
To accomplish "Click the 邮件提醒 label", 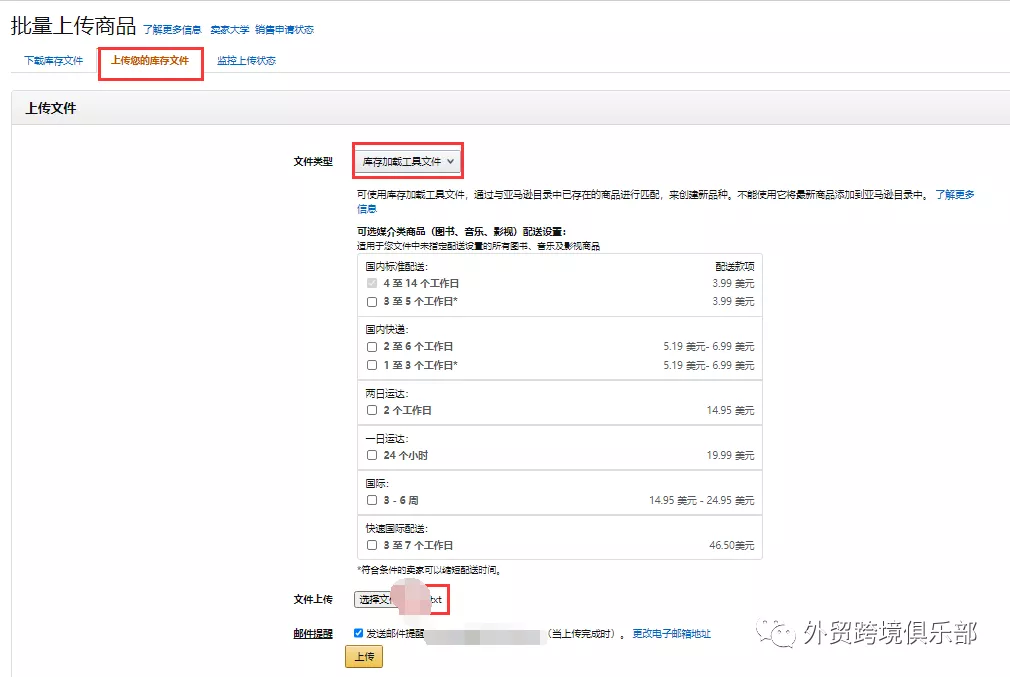I will [x=313, y=634].
